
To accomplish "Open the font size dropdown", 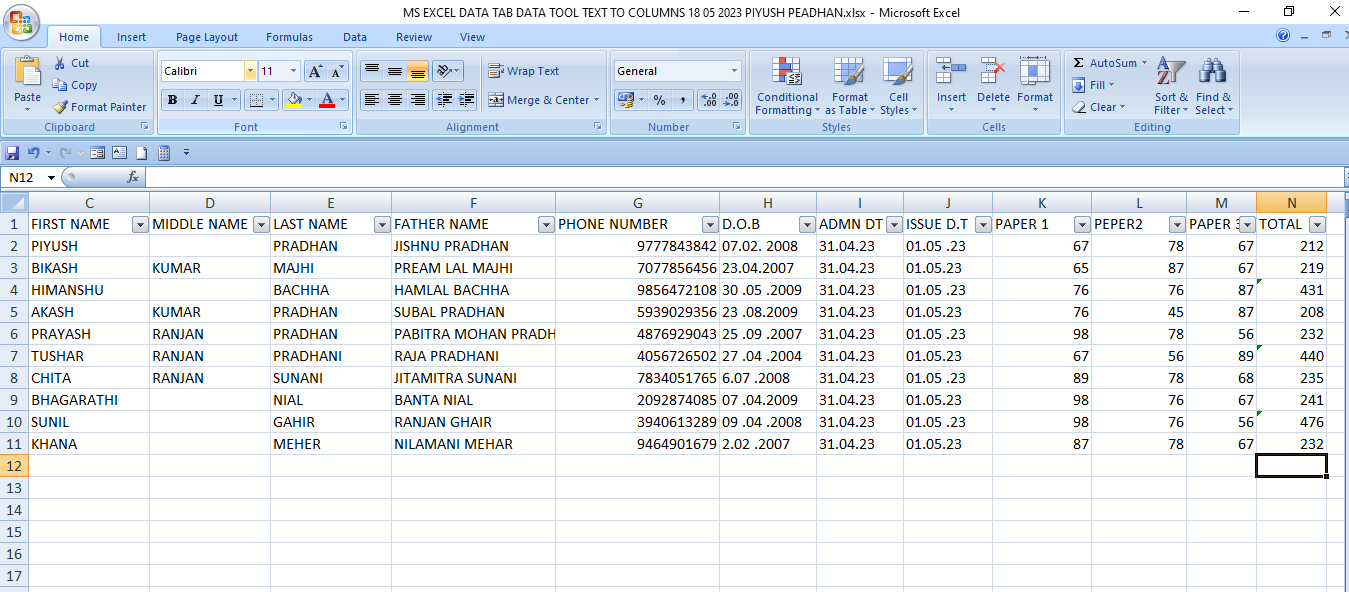I will click(293, 71).
